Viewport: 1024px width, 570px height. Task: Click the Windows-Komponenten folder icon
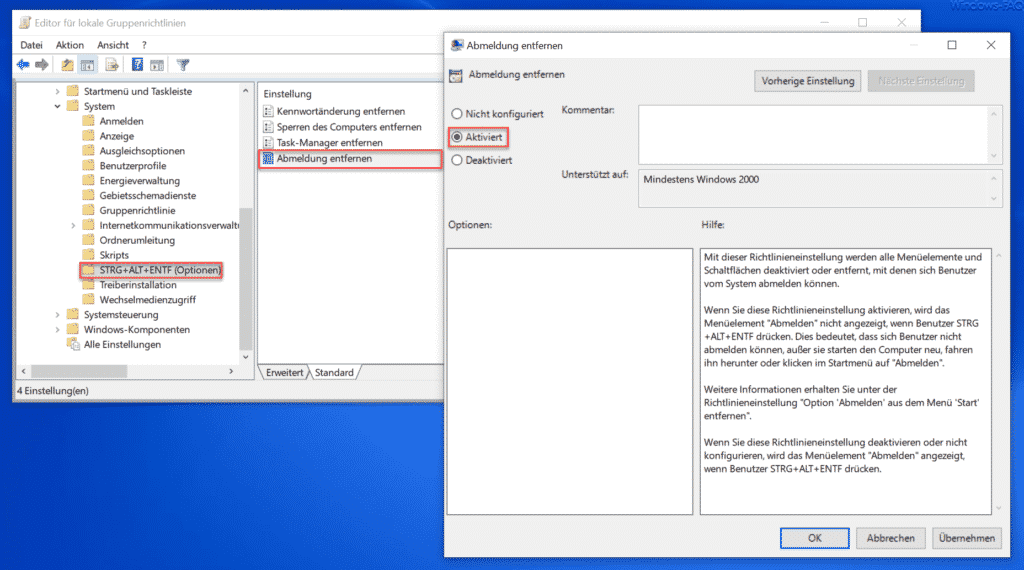[72, 329]
